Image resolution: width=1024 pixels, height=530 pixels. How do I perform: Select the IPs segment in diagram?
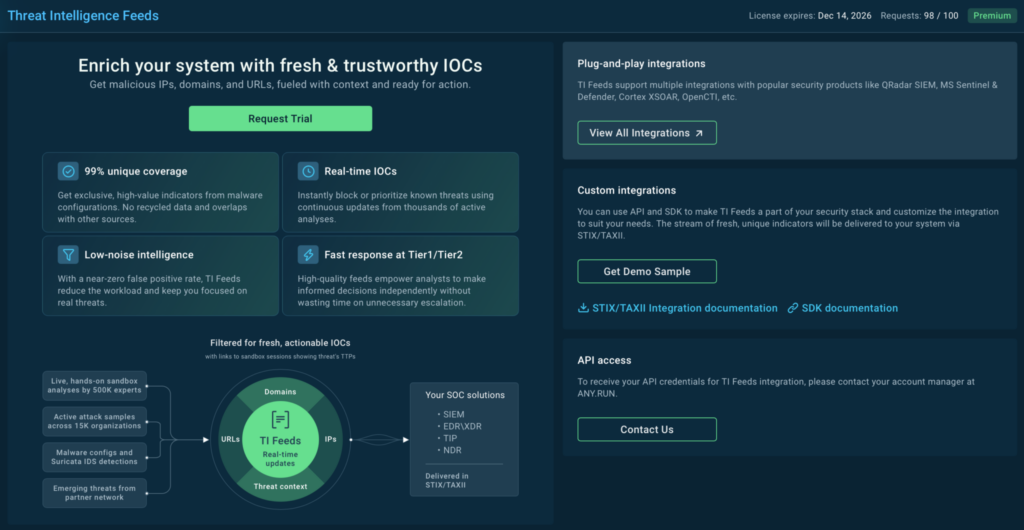click(330, 439)
